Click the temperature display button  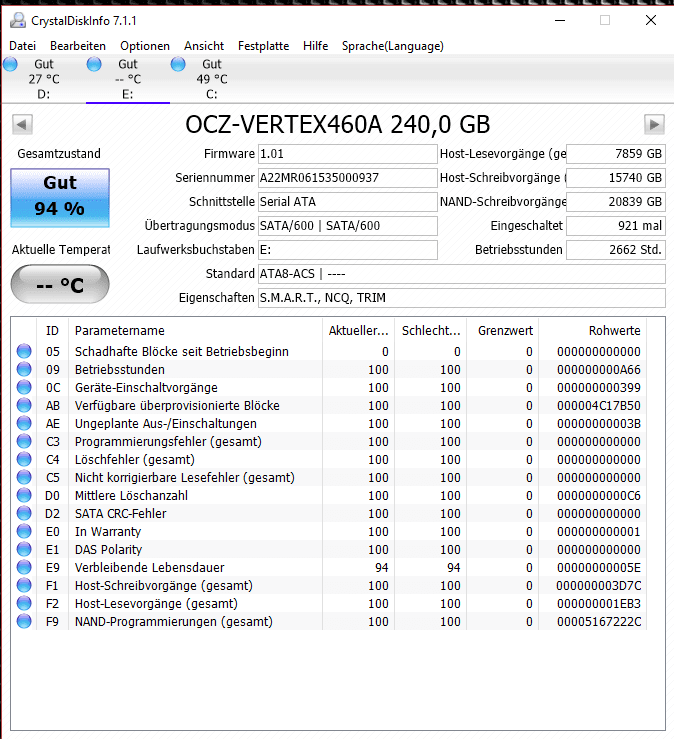[60, 284]
